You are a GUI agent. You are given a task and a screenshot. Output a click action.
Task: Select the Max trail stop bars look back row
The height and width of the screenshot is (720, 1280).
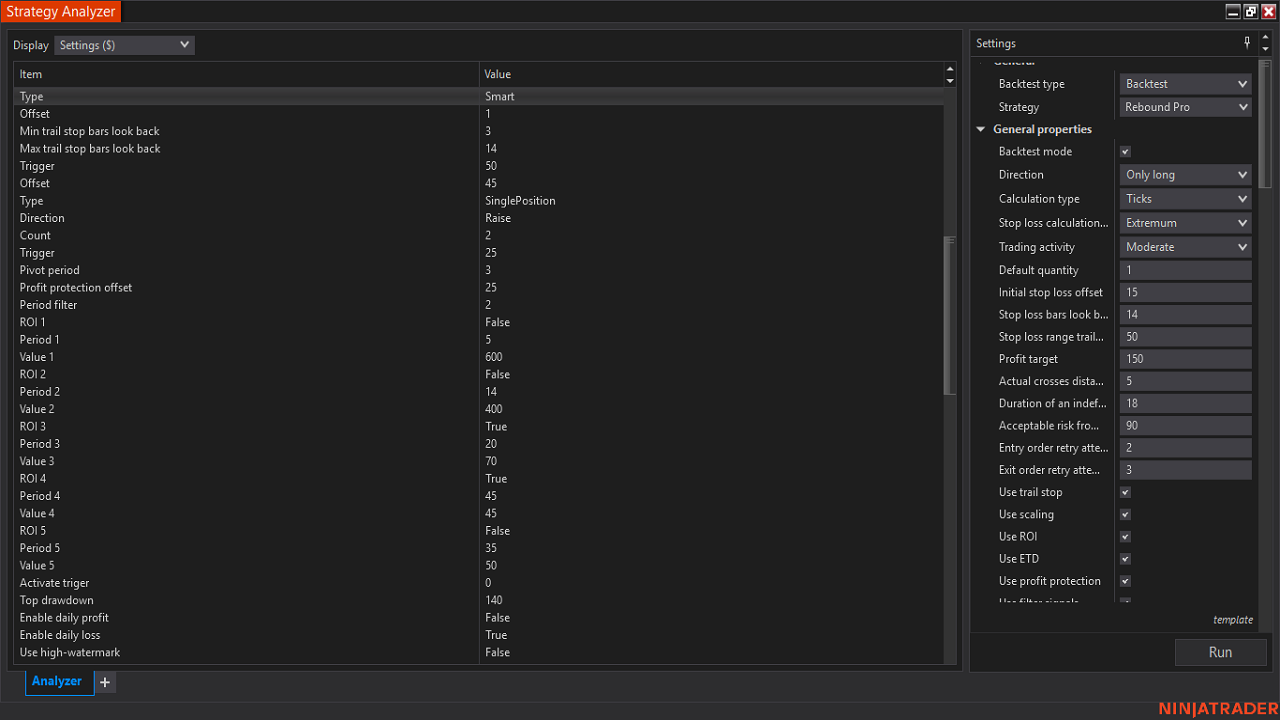tap(479, 149)
